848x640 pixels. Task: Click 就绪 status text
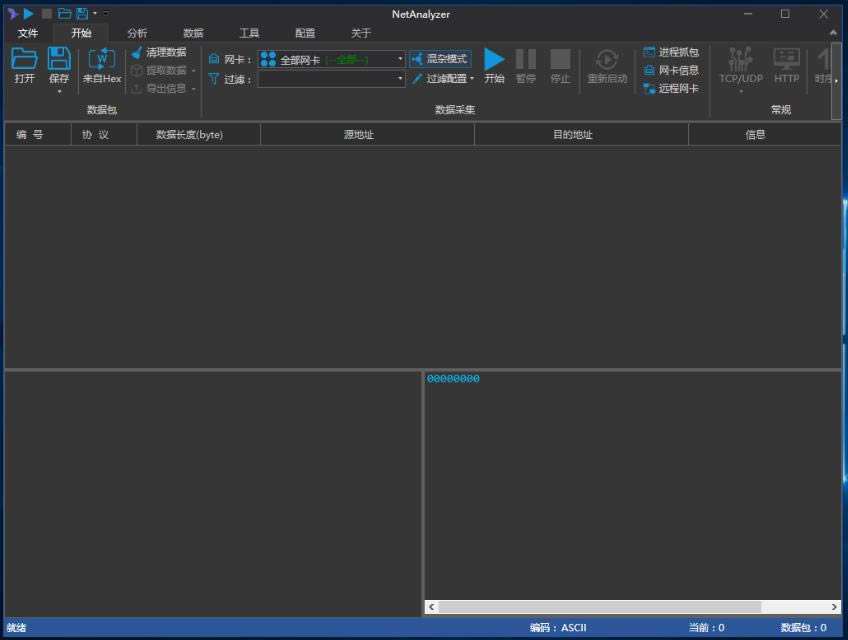point(16,628)
